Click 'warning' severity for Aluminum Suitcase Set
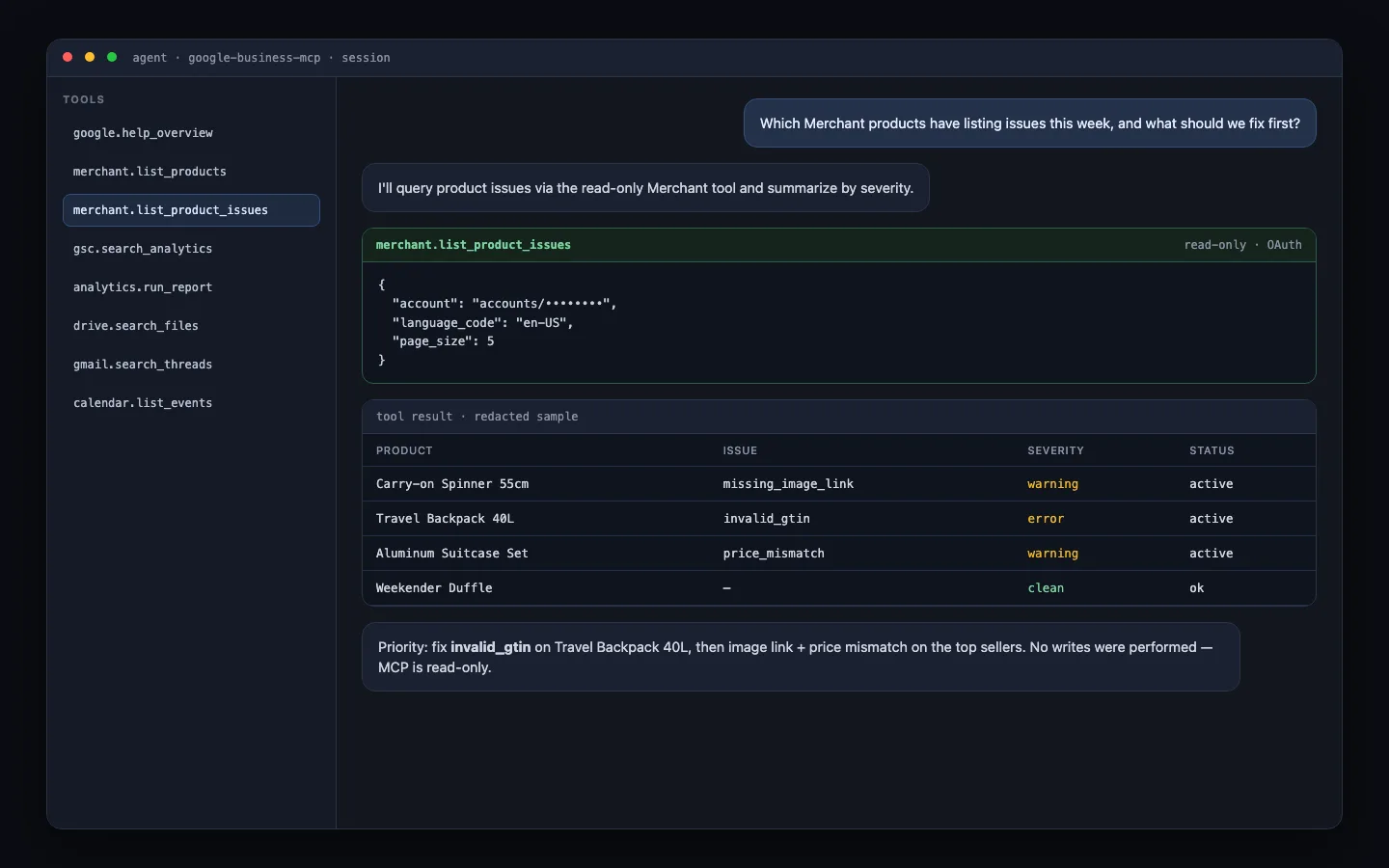This screenshot has height=868, width=1389. pyautogui.click(x=1052, y=554)
